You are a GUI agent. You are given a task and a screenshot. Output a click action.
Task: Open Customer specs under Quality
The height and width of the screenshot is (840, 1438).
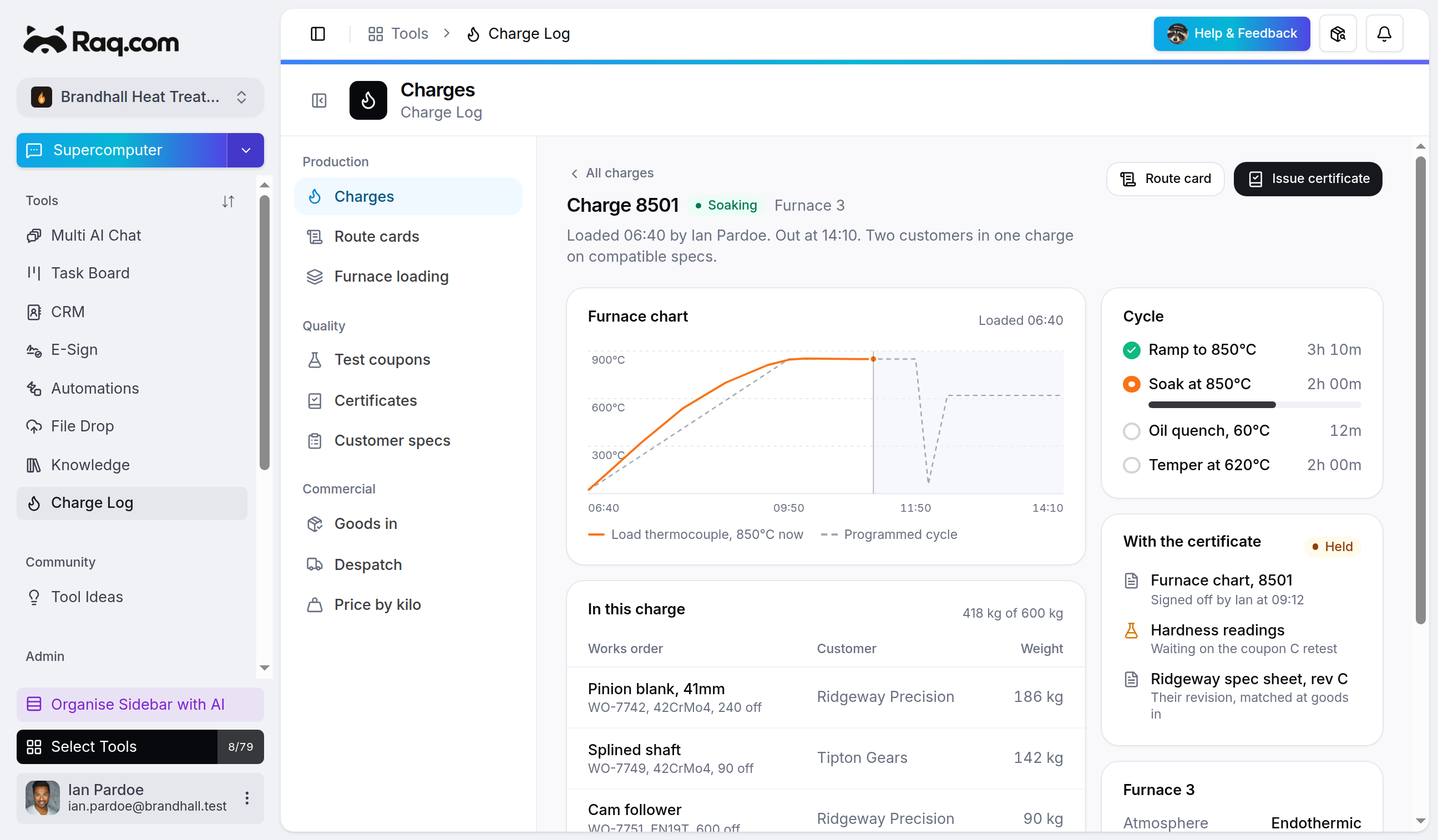[x=408, y=441]
